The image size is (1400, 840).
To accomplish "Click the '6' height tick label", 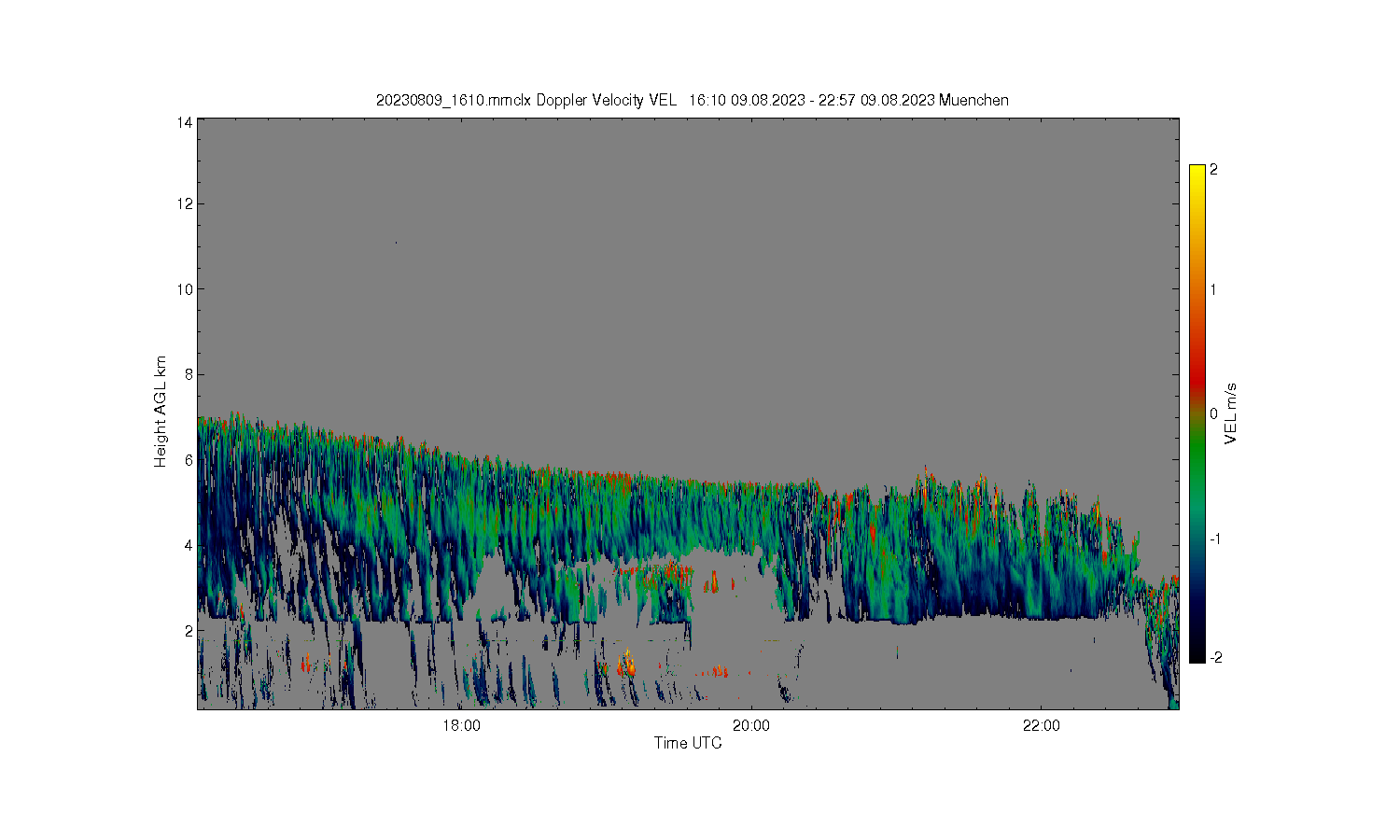I will point(189,460).
